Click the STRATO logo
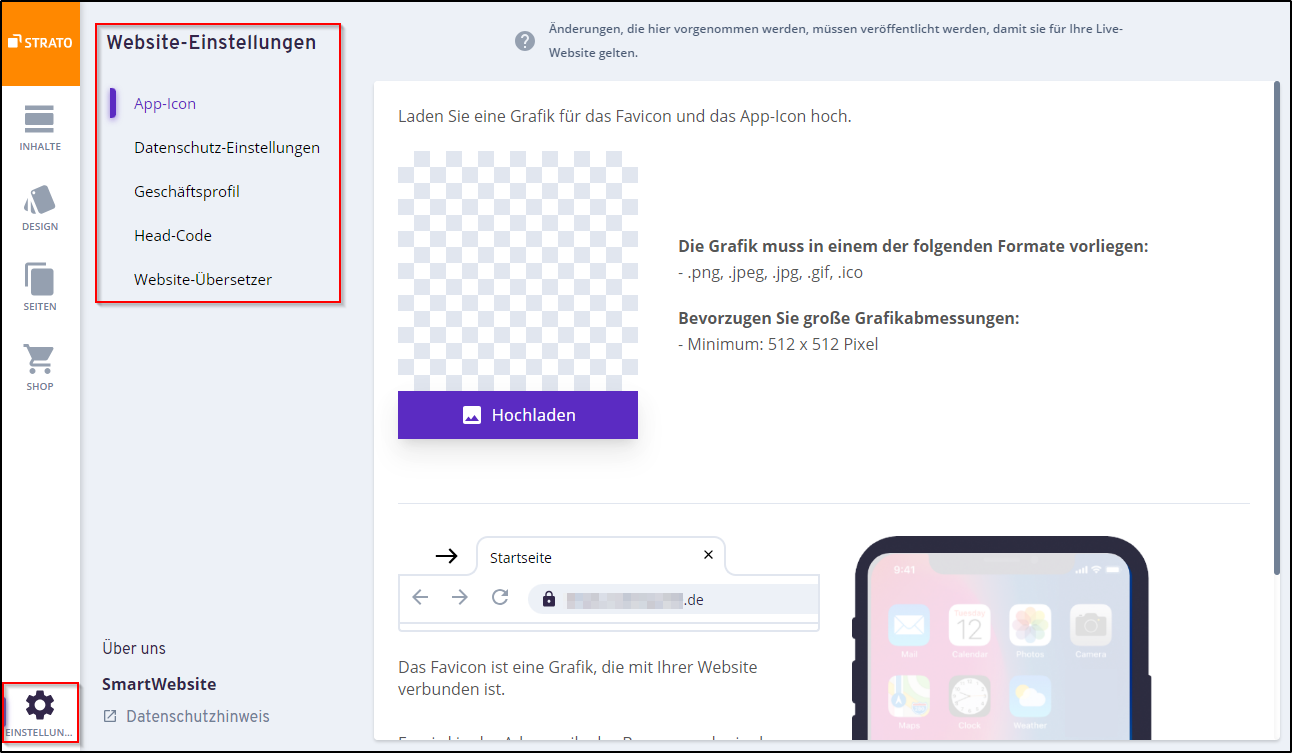 pyautogui.click(x=40, y=42)
